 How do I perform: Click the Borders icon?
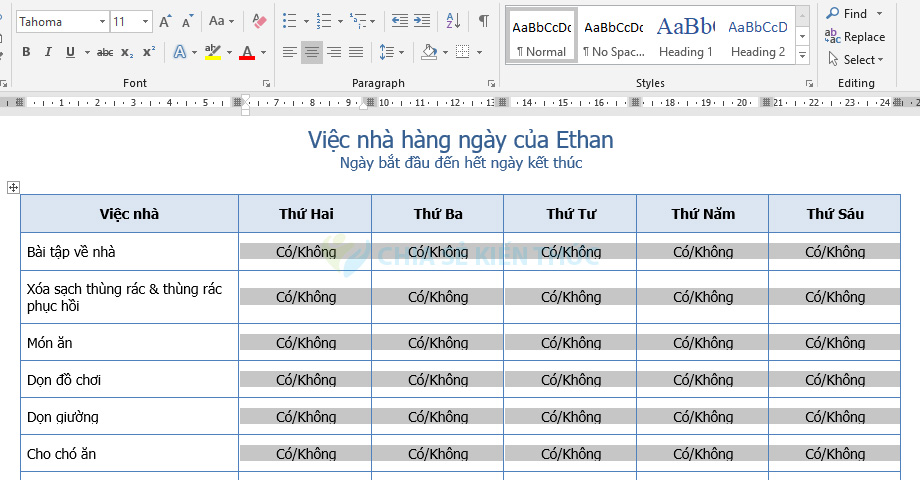[463, 52]
